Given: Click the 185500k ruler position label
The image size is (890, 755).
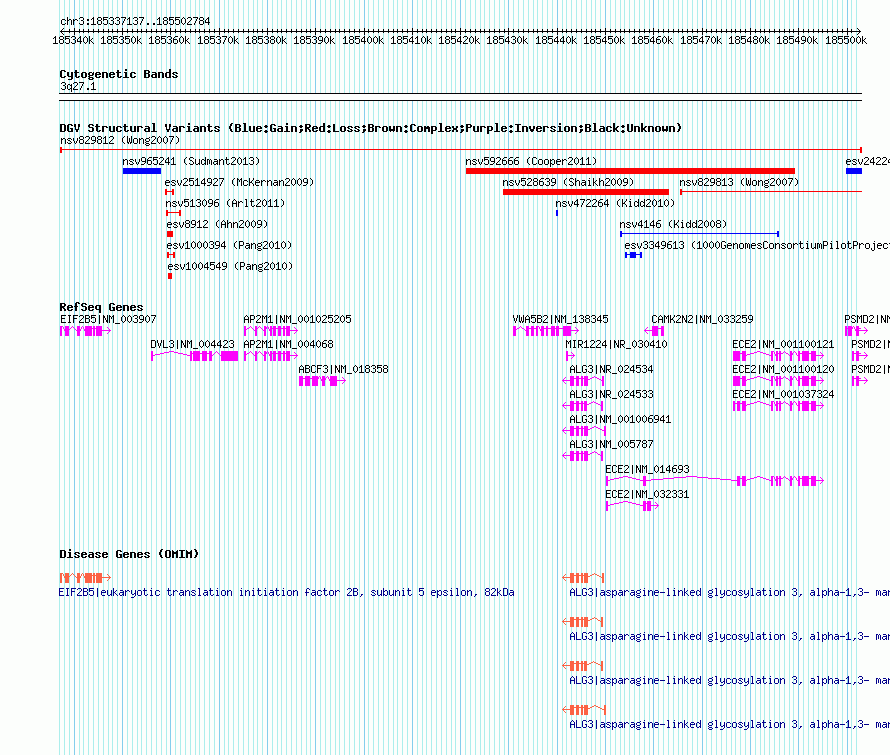Looking at the screenshot, I should click(x=846, y=40).
